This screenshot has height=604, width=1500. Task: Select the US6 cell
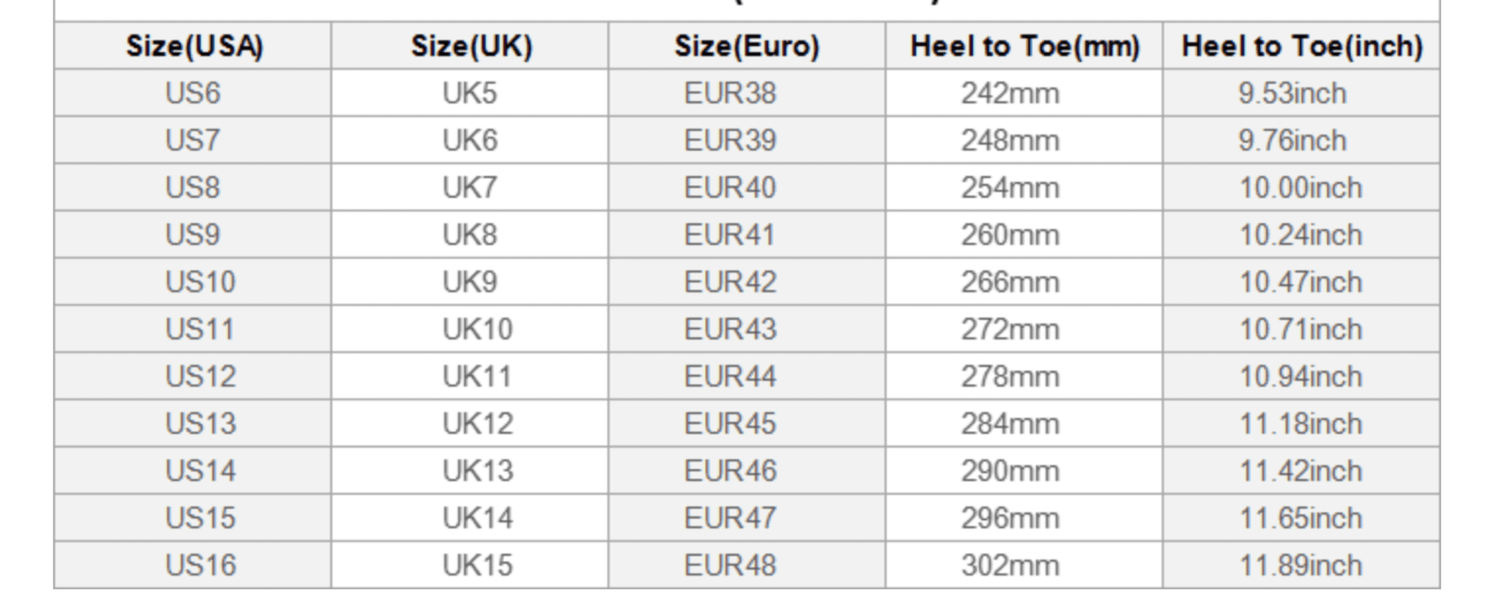coord(193,93)
